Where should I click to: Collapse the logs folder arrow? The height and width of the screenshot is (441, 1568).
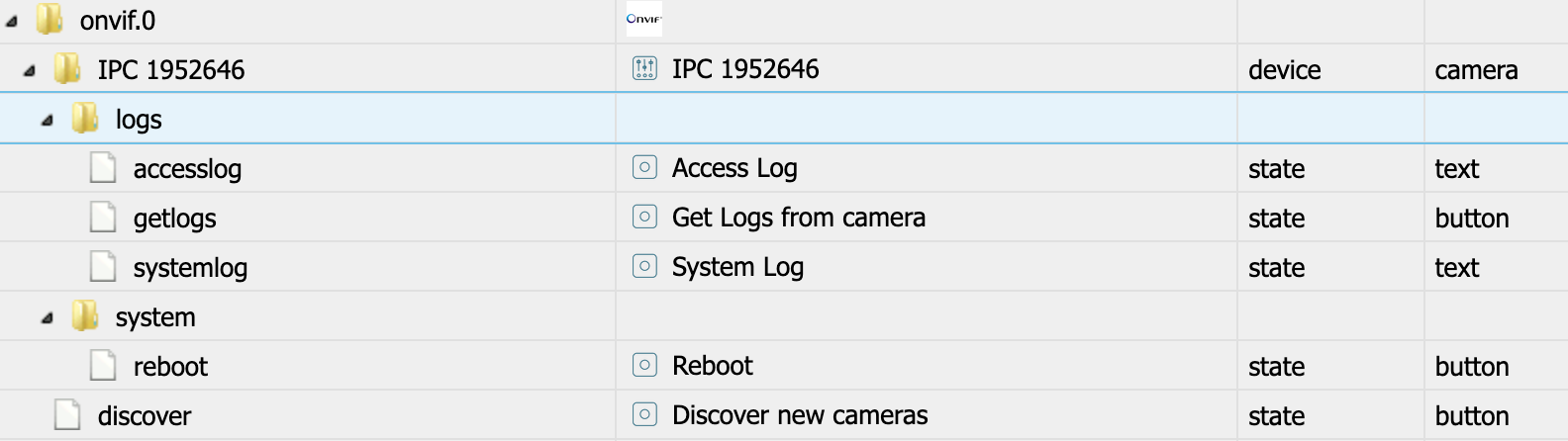point(48,121)
